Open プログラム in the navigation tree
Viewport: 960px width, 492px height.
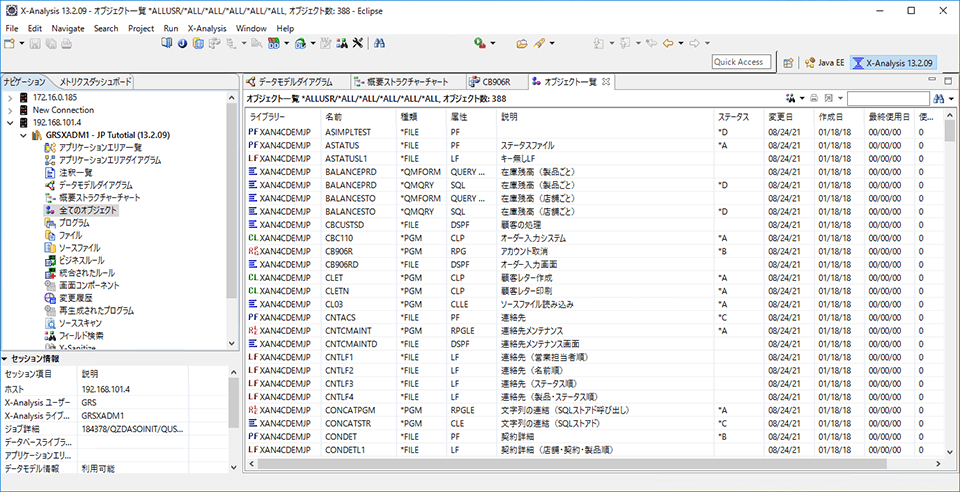(x=74, y=223)
